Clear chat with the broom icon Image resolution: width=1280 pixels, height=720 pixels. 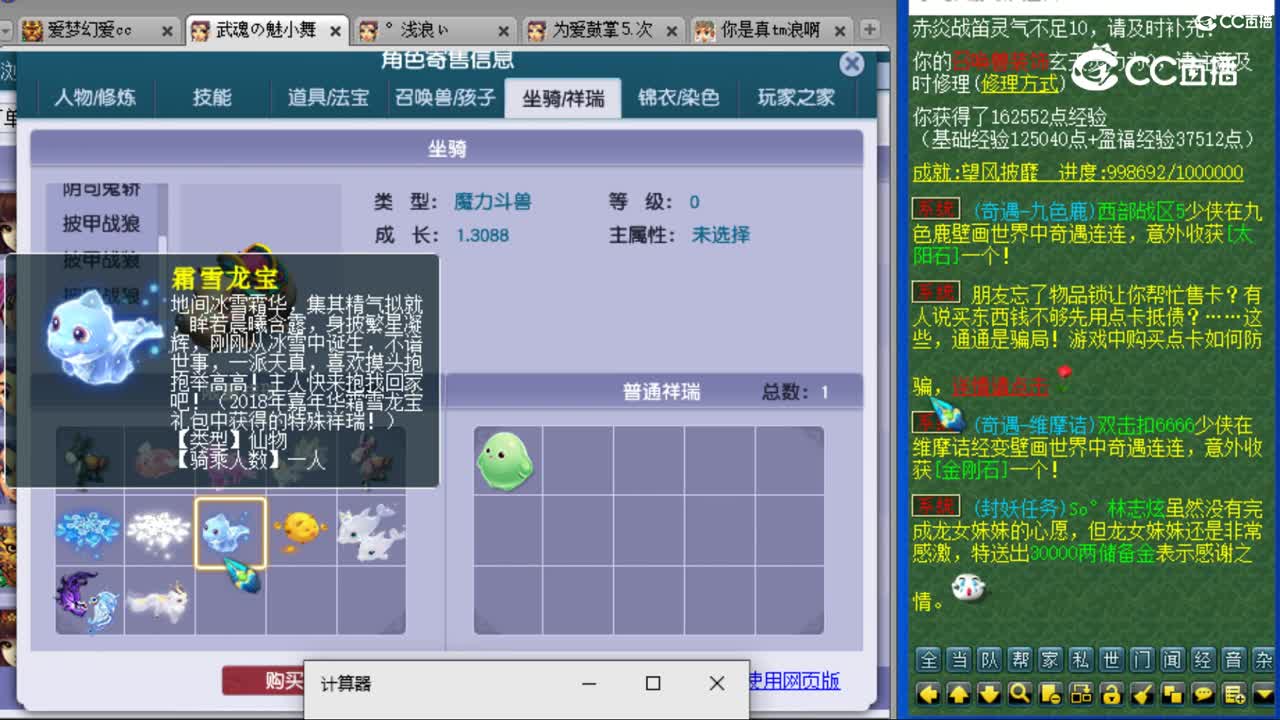(1142, 693)
